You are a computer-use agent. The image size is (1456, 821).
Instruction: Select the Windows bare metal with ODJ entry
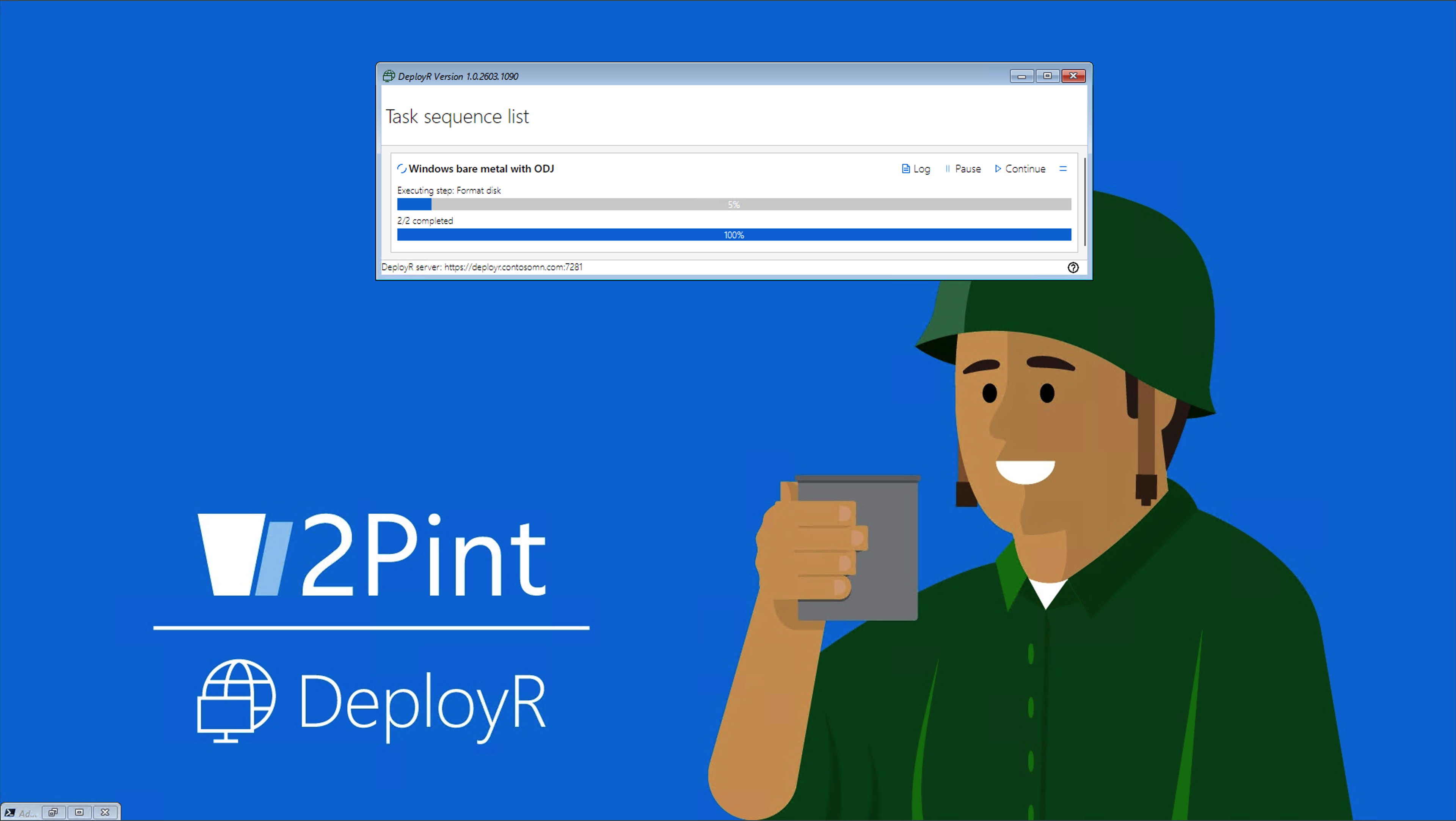coord(481,168)
